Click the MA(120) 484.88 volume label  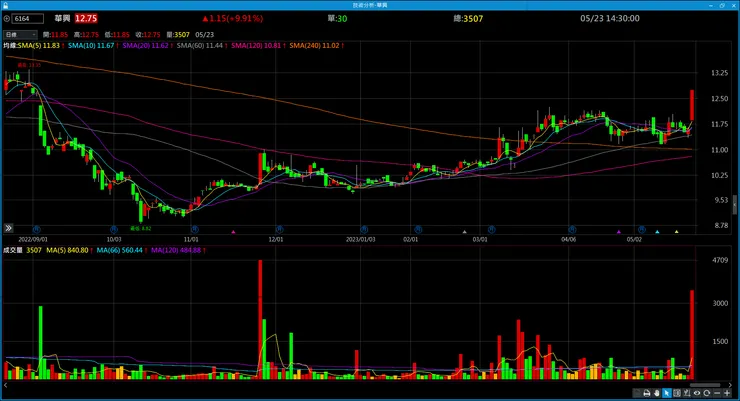176,250
